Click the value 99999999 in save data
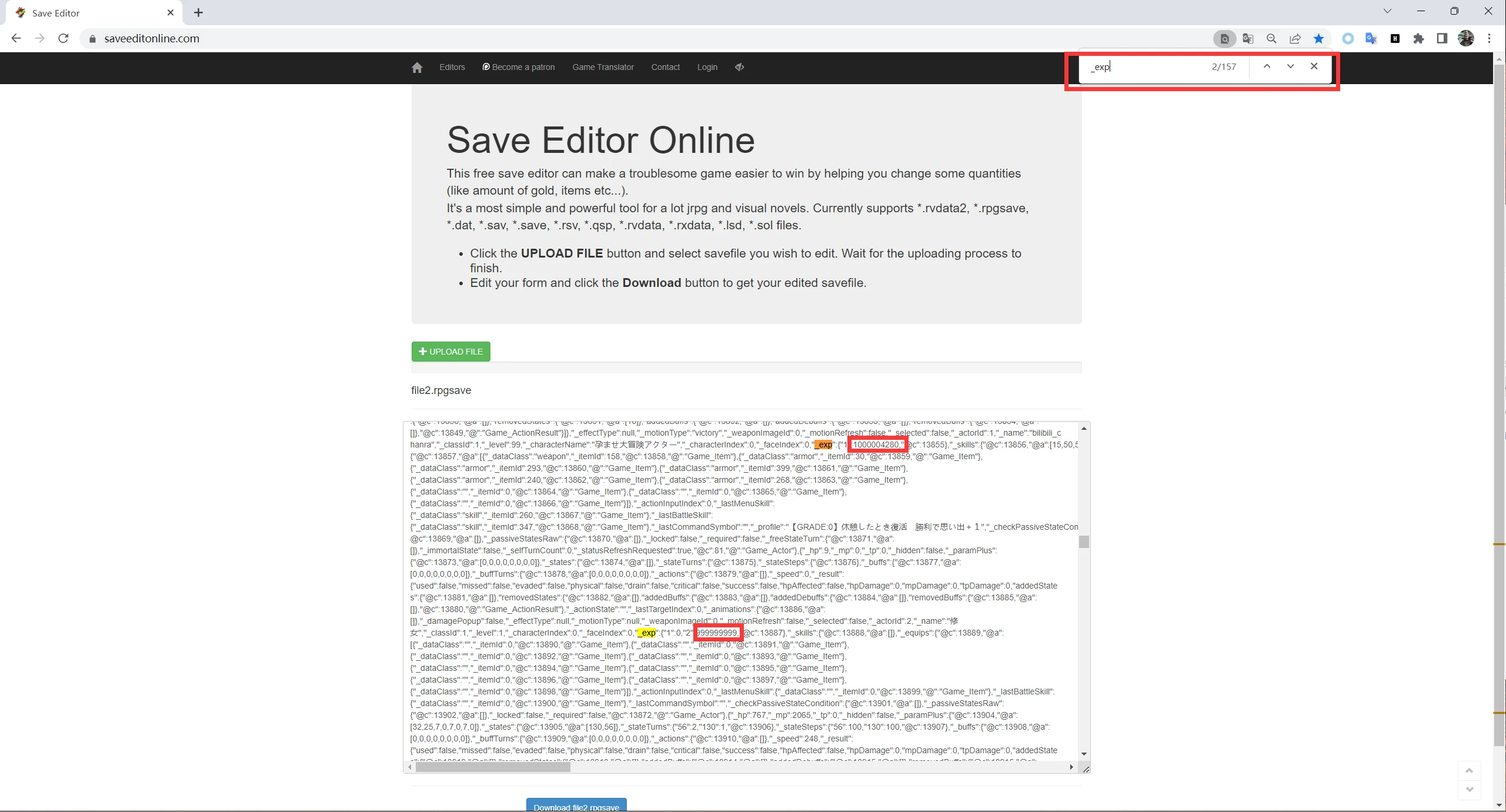The height and width of the screenshot is (812, 1506). pos(716,633)
